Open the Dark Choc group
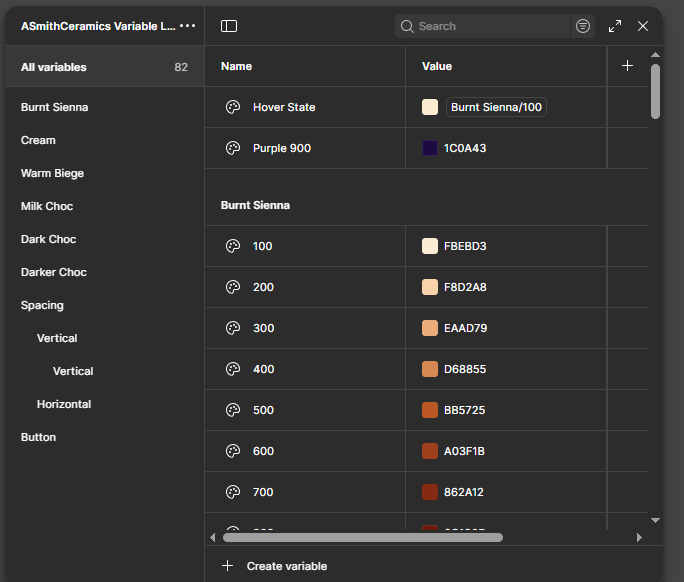The image size is (684, 582). click(x=48, y=239)
